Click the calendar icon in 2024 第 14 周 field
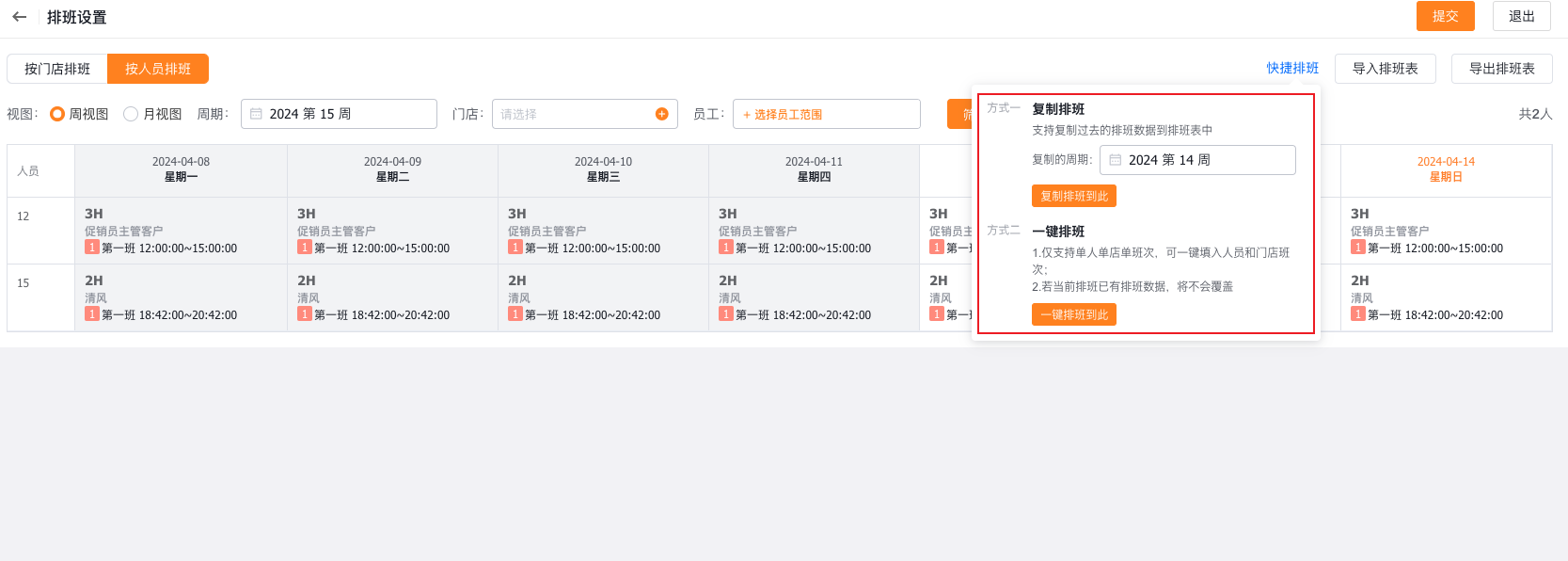 1116,160
